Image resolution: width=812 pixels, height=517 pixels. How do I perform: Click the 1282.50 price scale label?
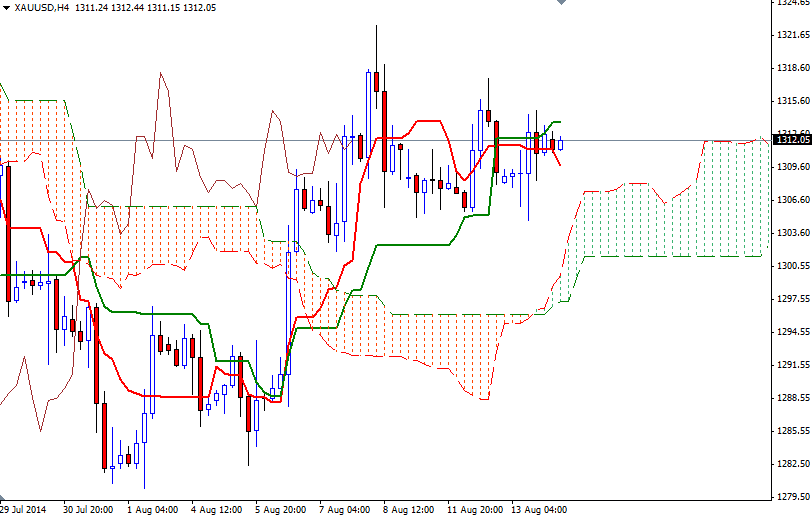[x=793, y=464]
